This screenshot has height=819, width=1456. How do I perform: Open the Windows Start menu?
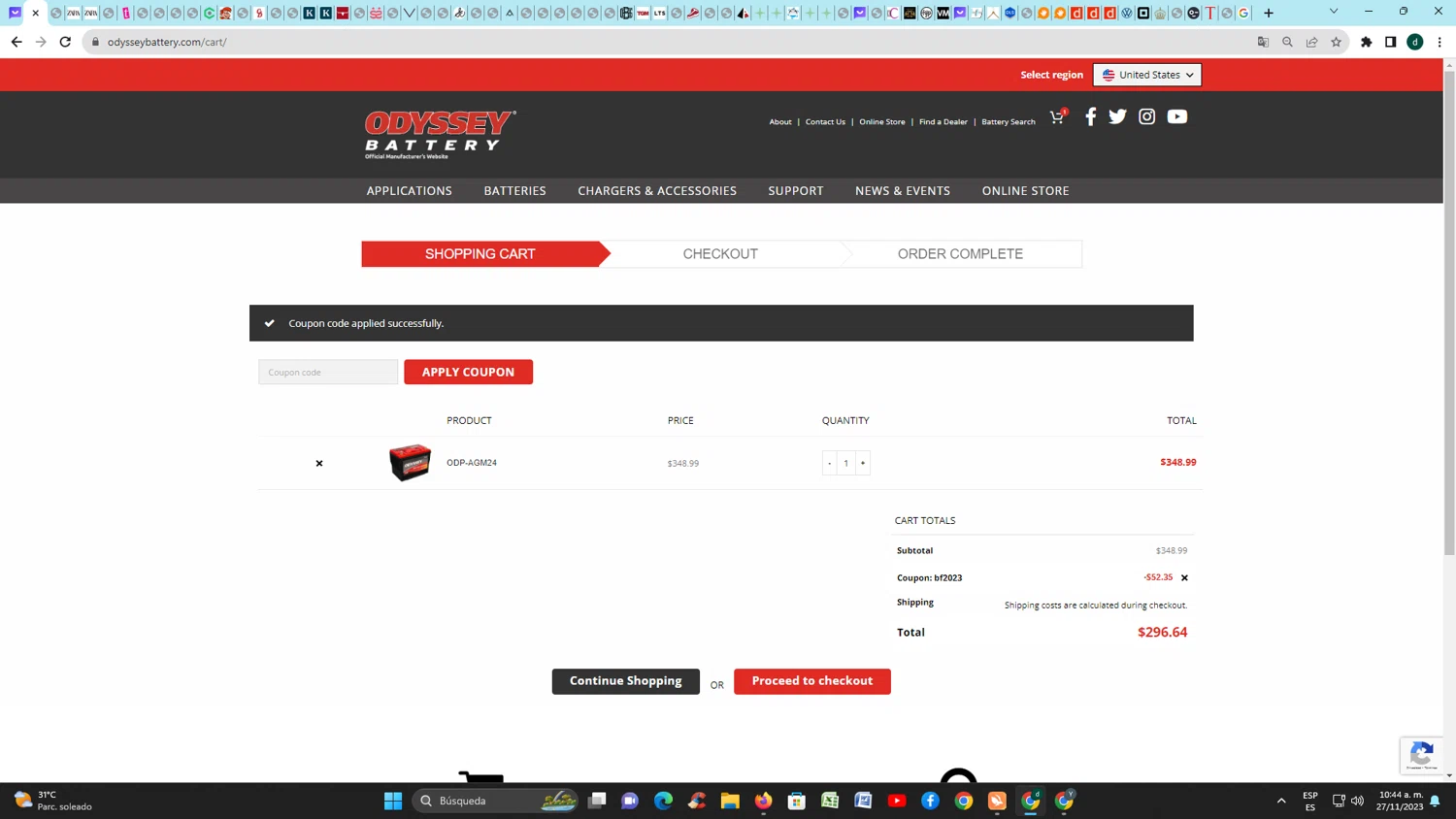tap(393, 801)
